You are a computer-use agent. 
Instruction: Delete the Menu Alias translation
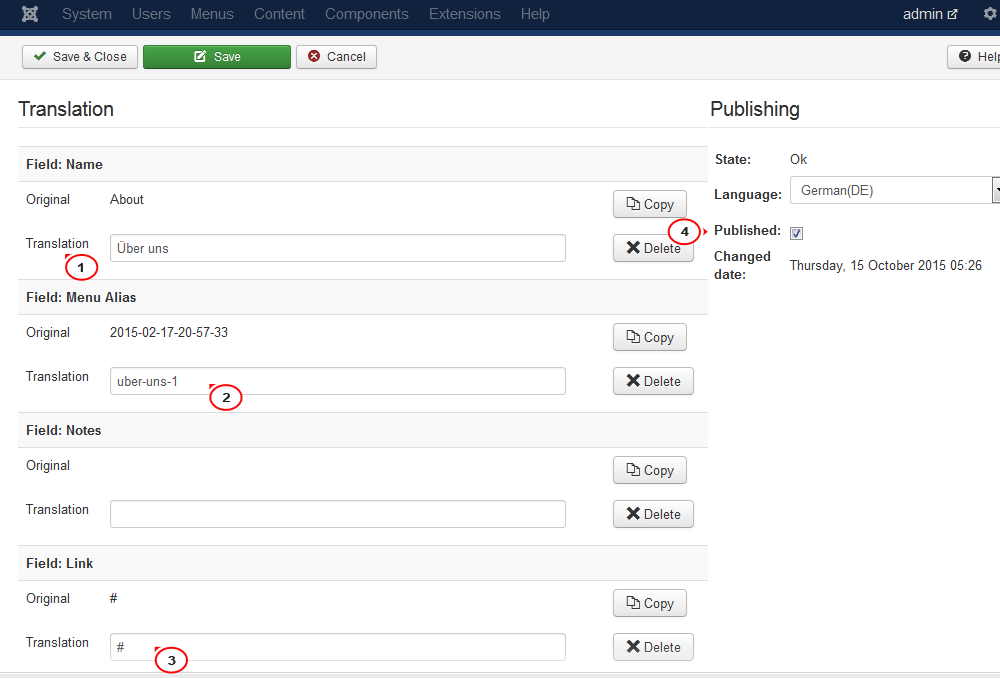653,381
